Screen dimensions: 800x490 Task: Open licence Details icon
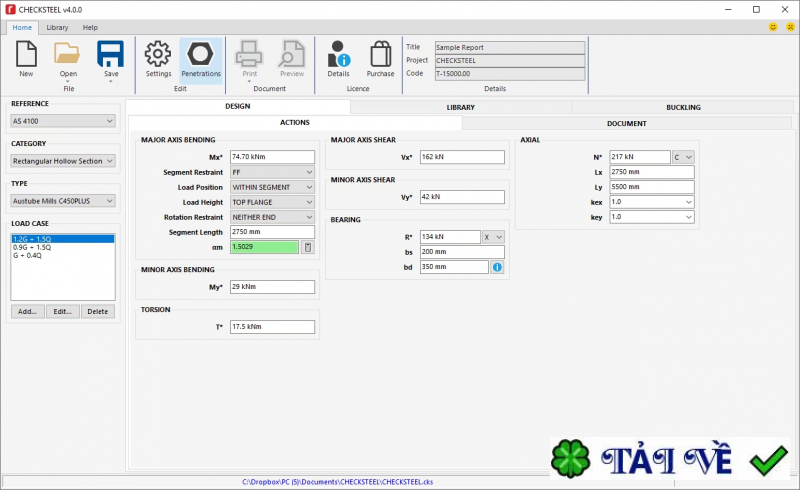pos(338,54)
